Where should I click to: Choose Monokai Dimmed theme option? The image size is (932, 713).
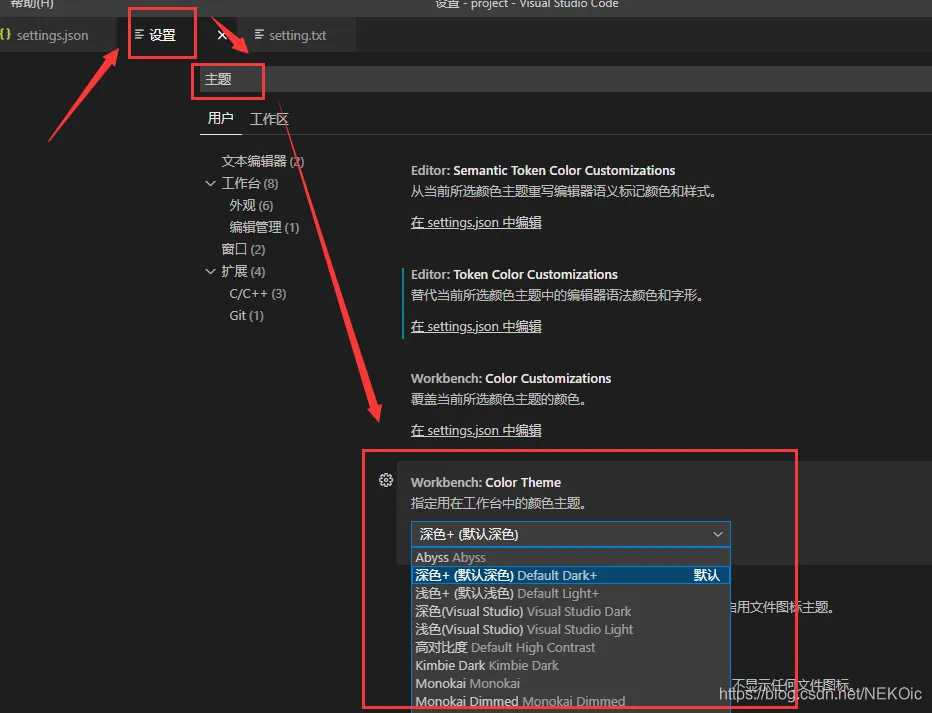point(571,701)
